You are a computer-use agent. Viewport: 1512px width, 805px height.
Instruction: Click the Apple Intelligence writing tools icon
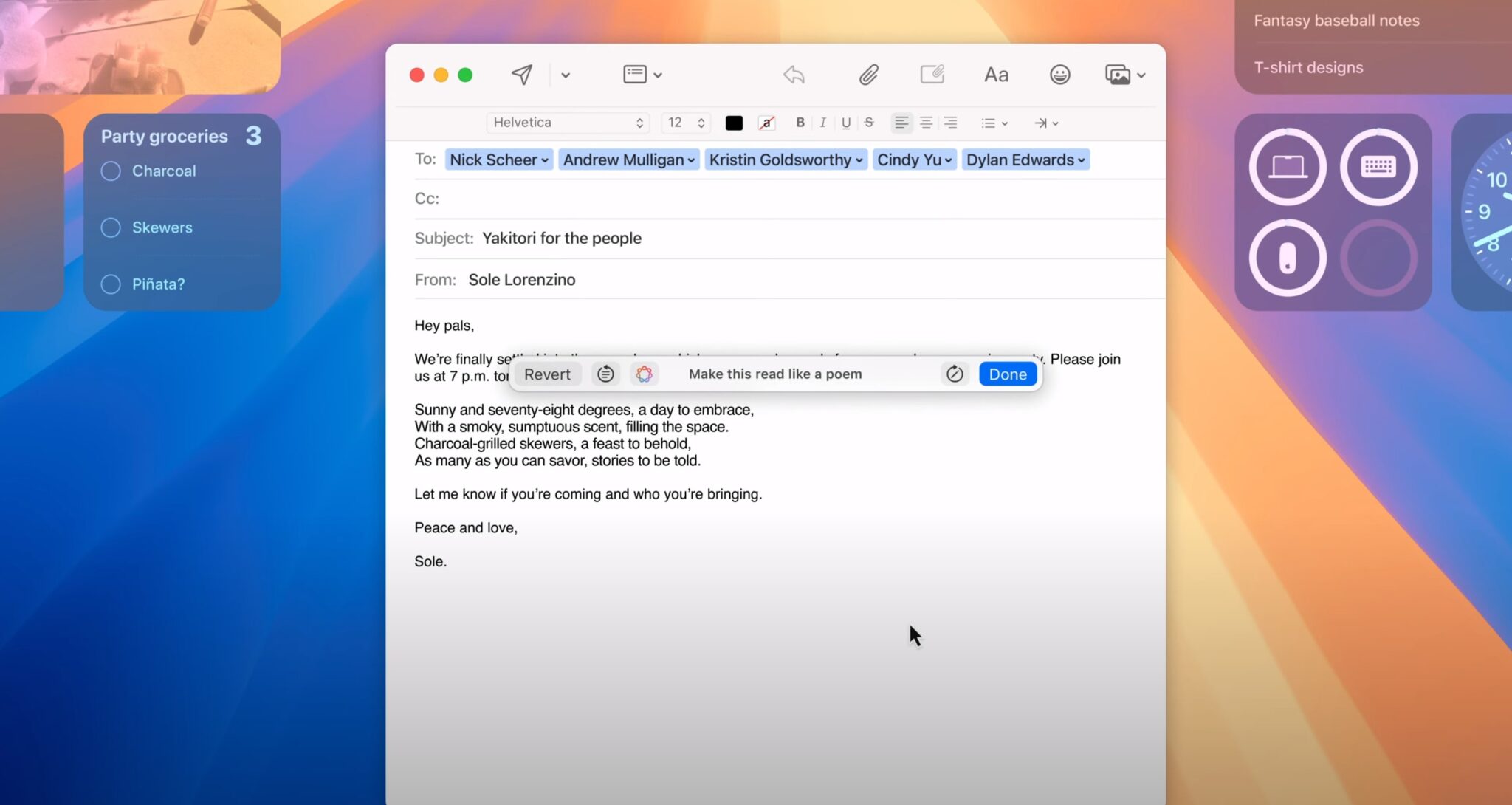click(x=644, y=374)
